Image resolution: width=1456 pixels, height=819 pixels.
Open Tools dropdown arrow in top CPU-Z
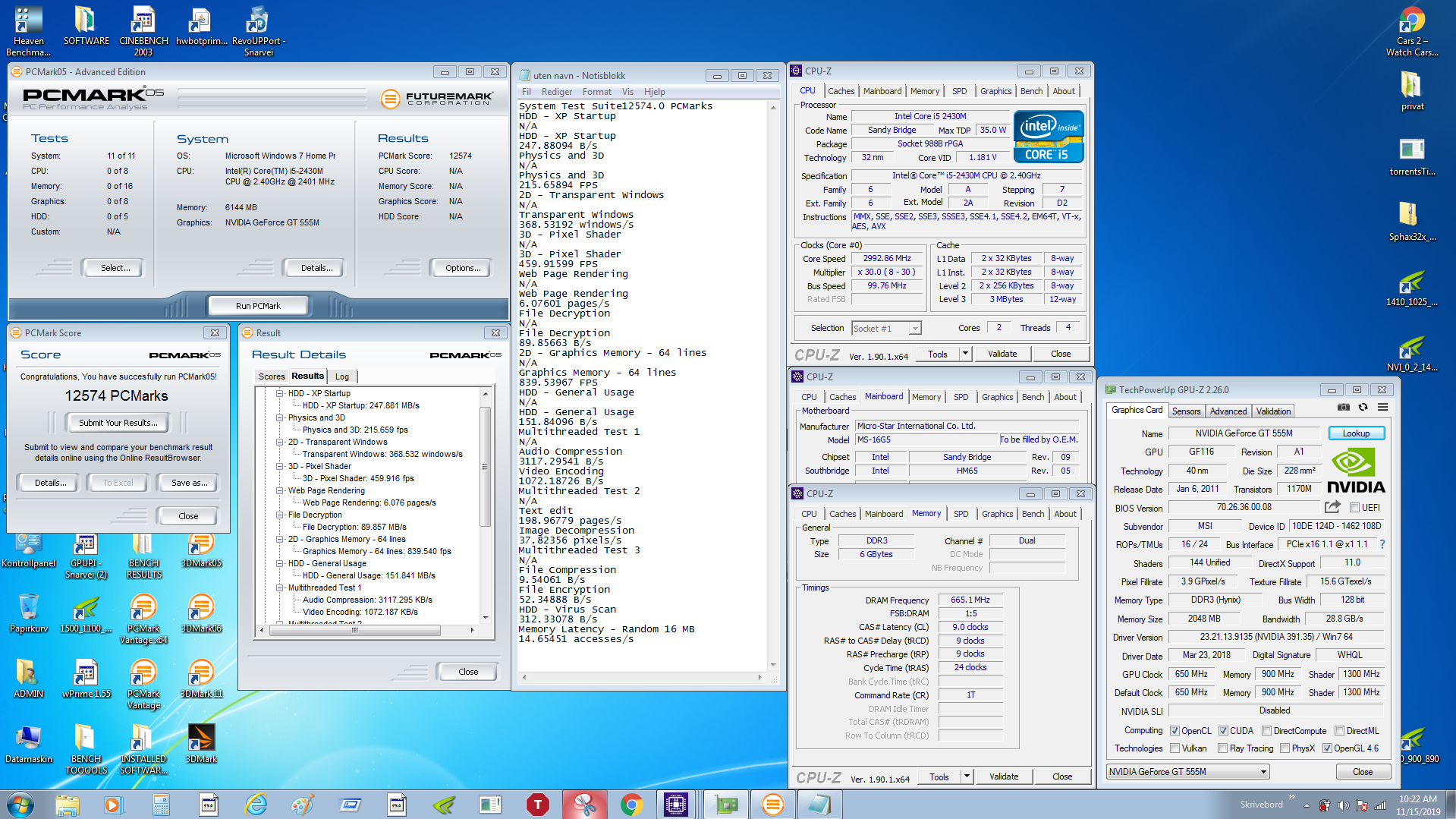(x=965, y=354)
